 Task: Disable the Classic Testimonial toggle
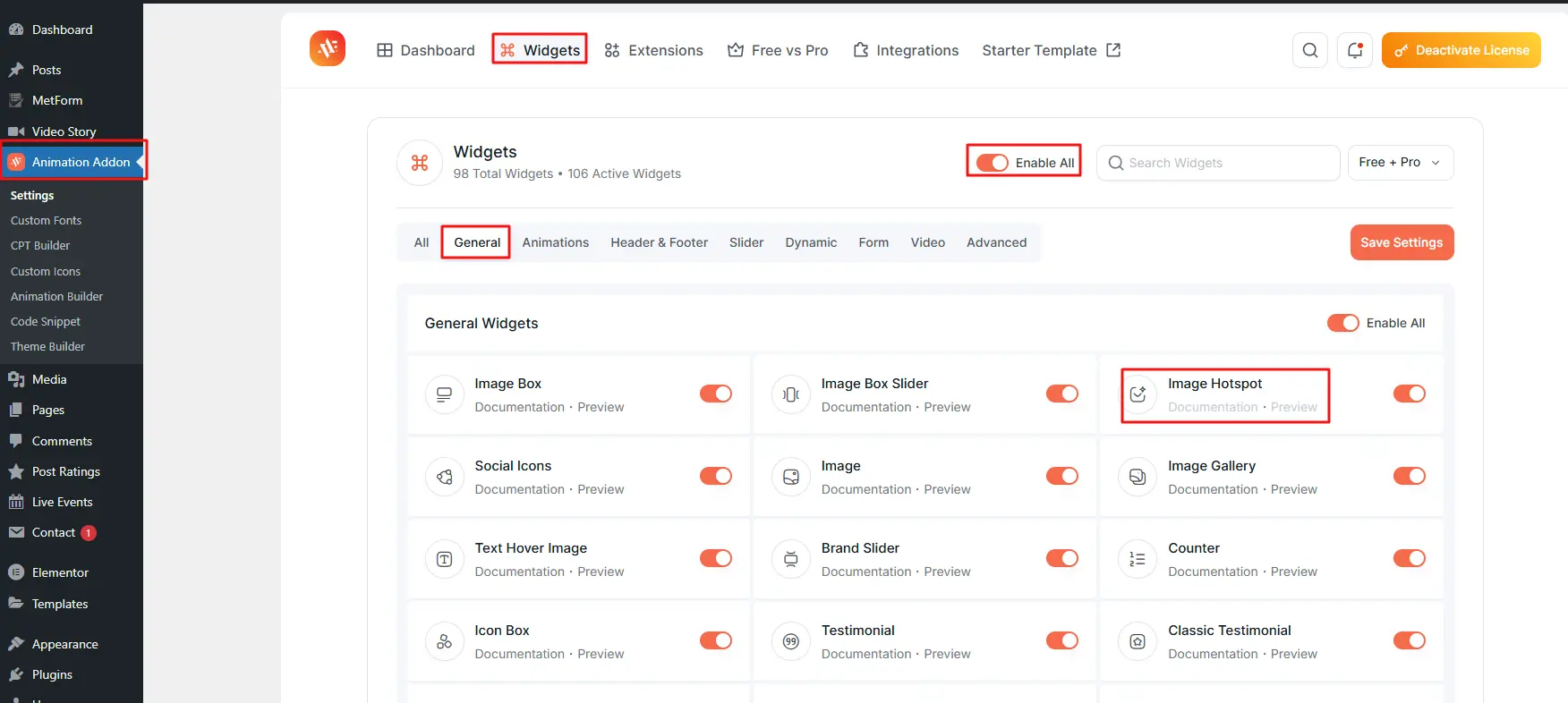coord(1410,640)
